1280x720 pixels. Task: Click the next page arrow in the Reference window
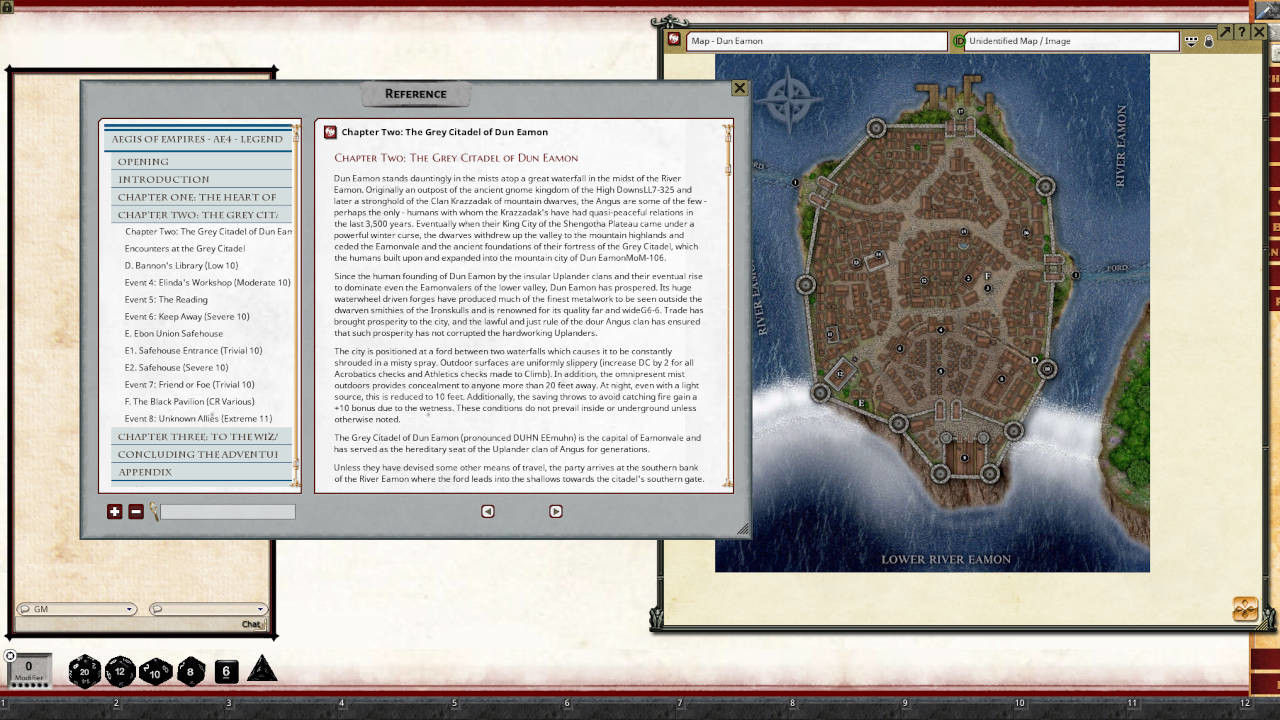556,511
